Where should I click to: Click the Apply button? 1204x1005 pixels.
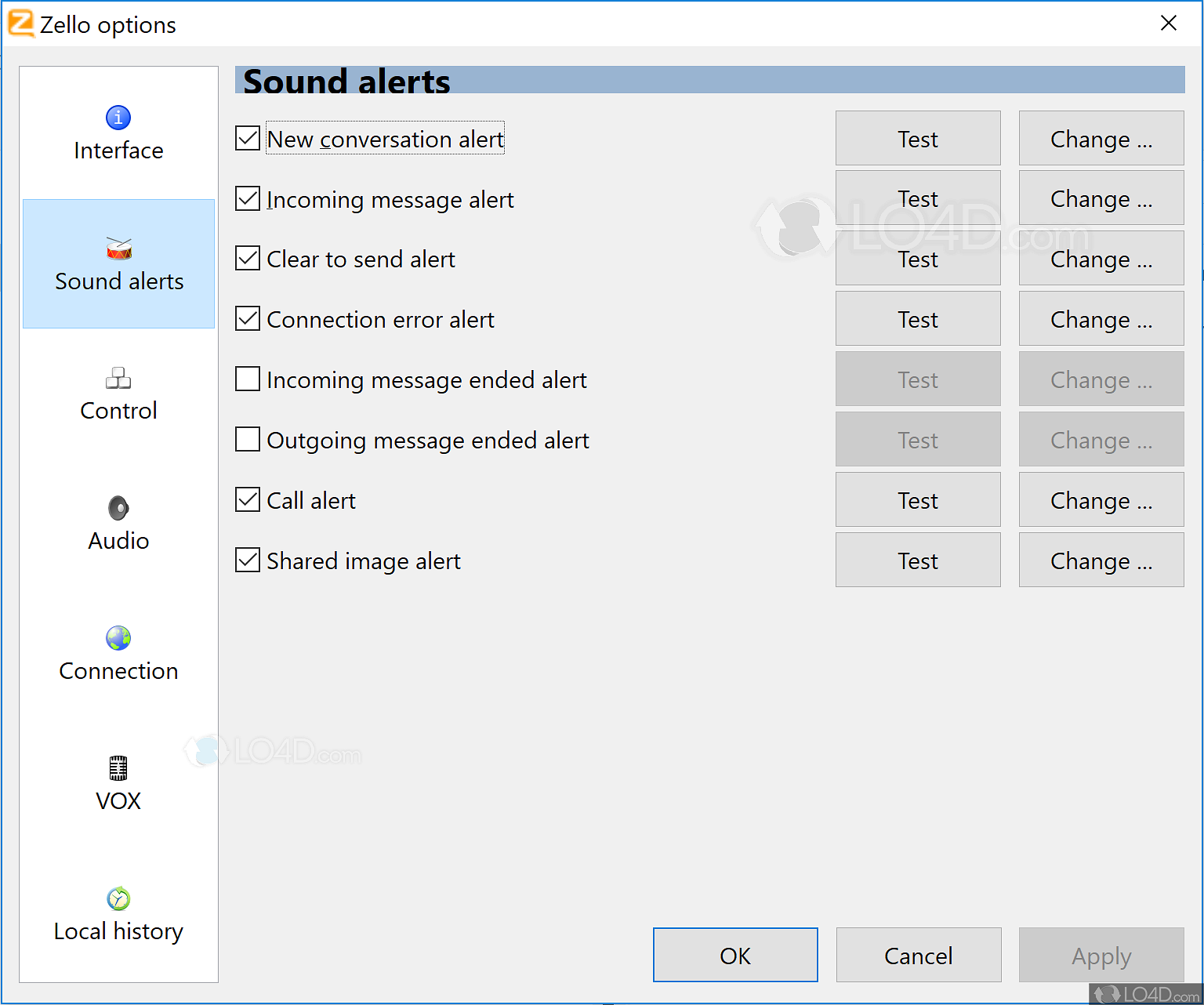1101,955
